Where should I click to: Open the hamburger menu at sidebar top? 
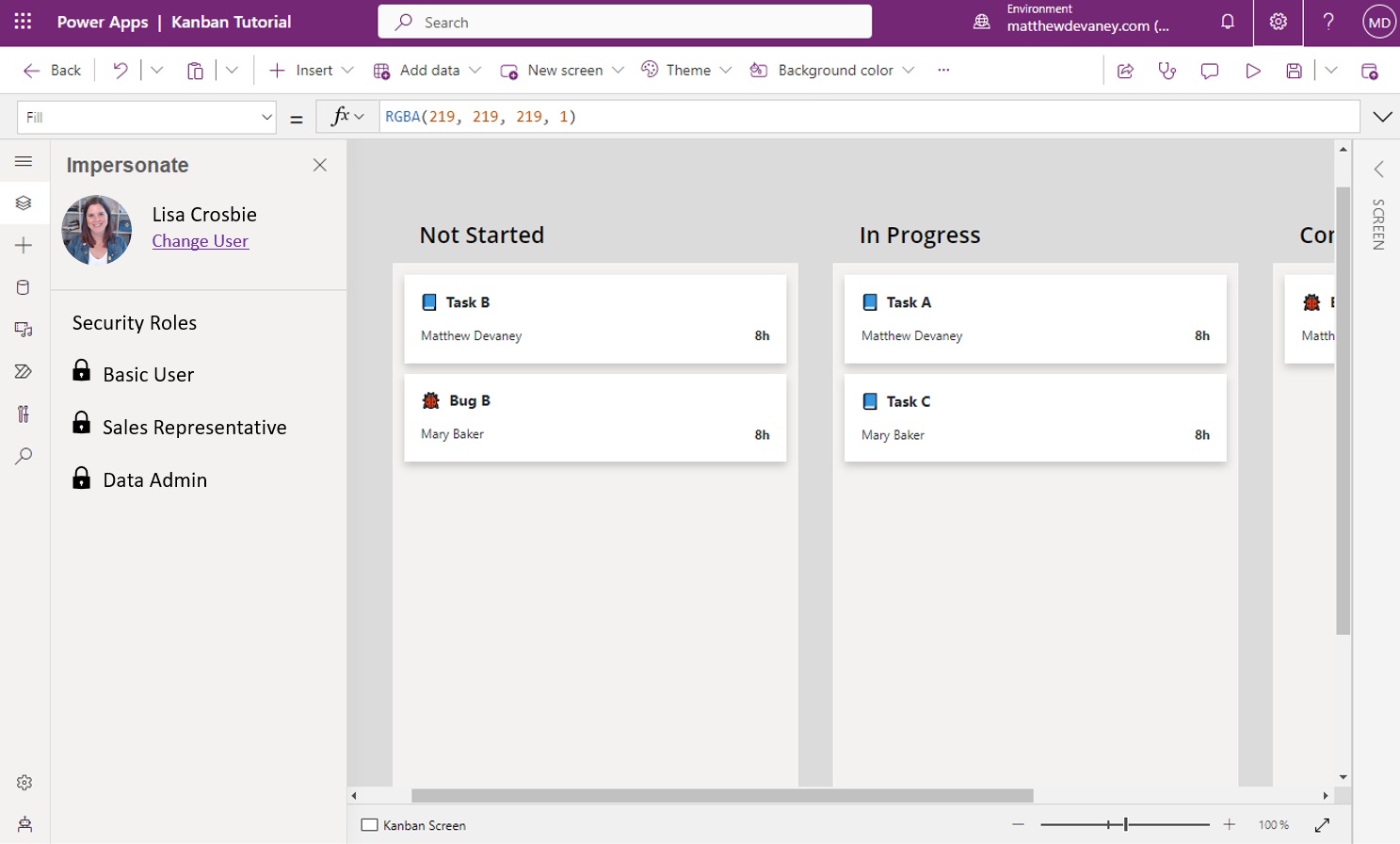click(x=24, y=160)
